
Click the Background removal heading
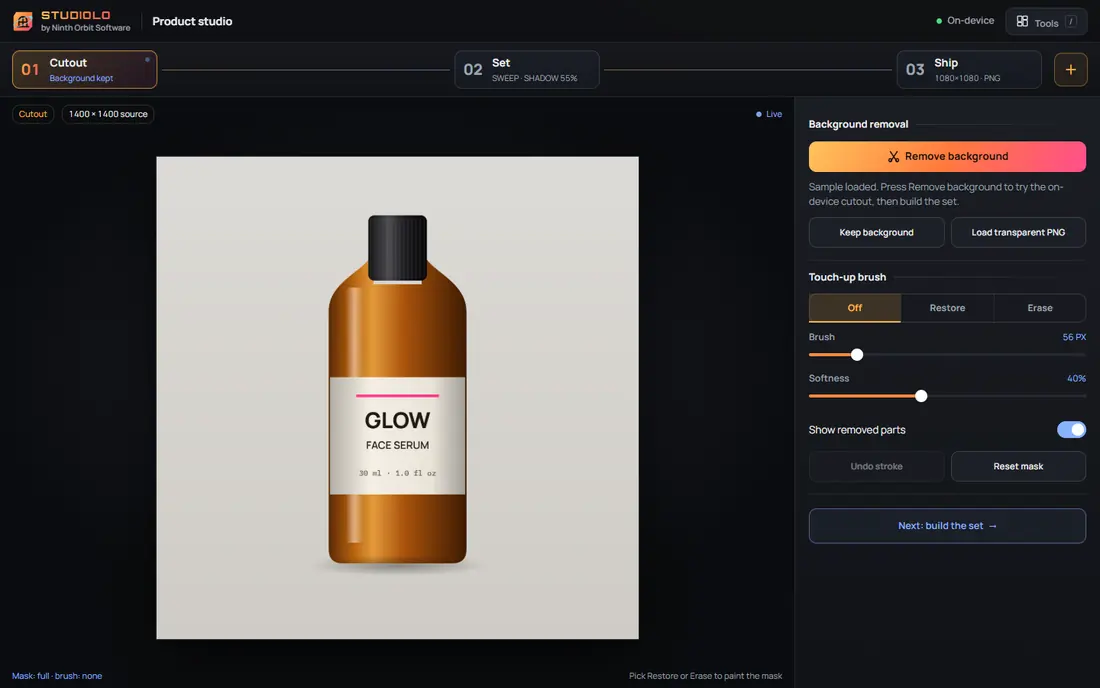(858, 124)
